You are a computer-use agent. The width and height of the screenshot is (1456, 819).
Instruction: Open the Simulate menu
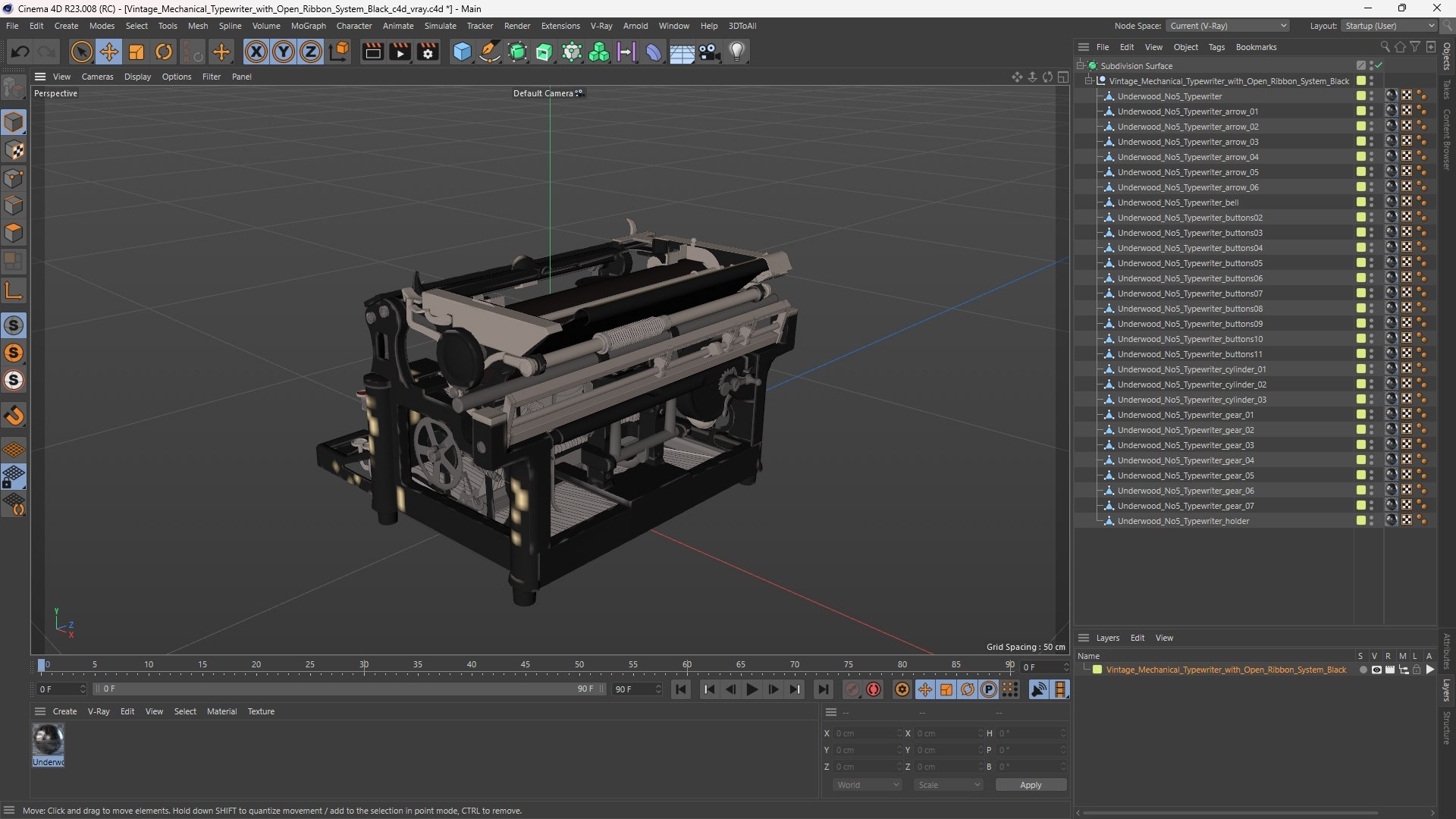(440, 26)
